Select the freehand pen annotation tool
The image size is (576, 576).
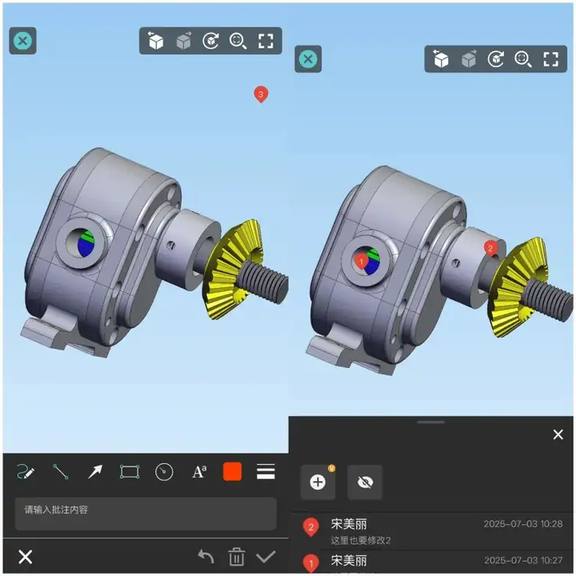(x=26, y=472)
